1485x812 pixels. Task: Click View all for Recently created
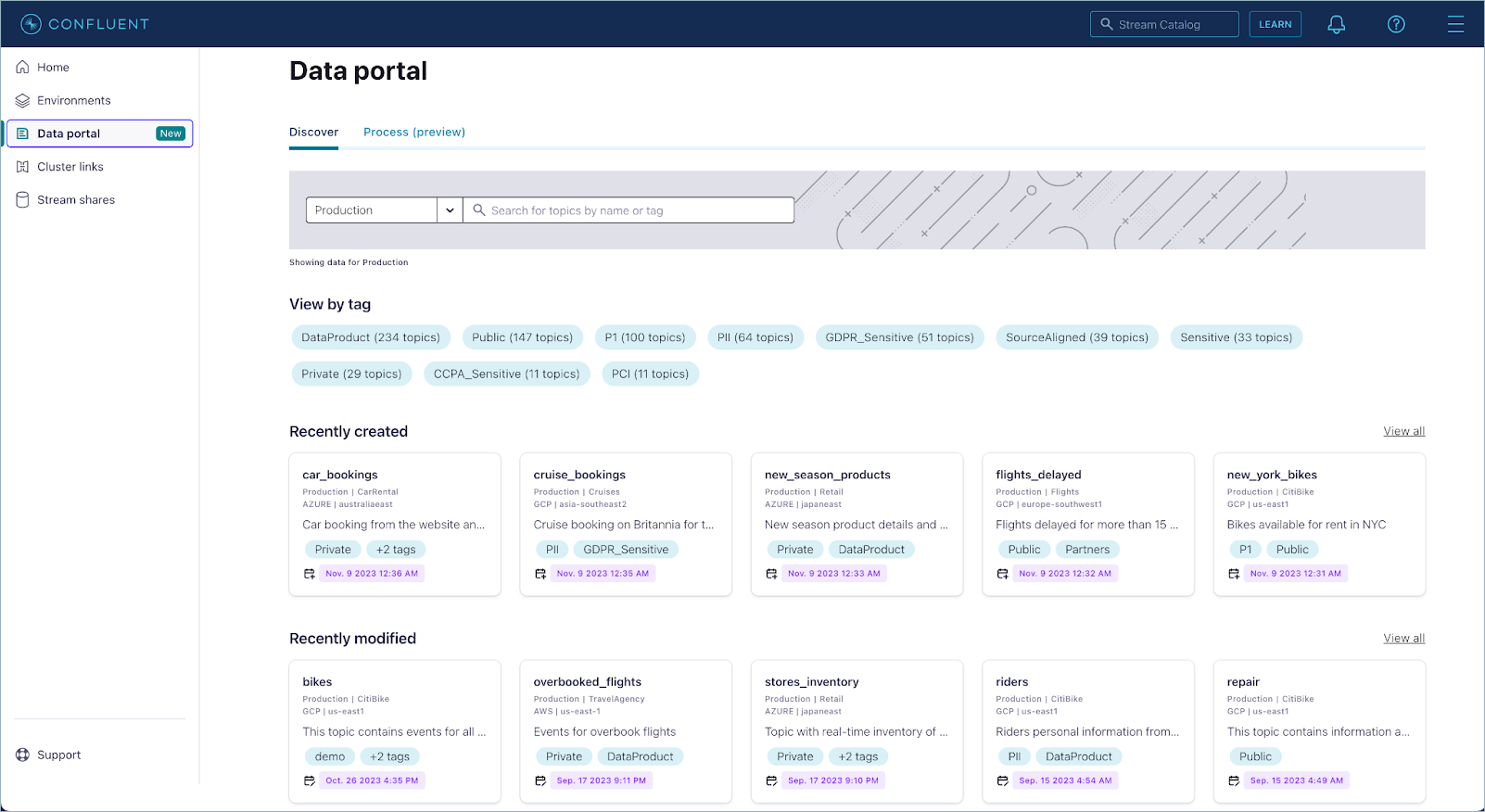pos(1404,431)
